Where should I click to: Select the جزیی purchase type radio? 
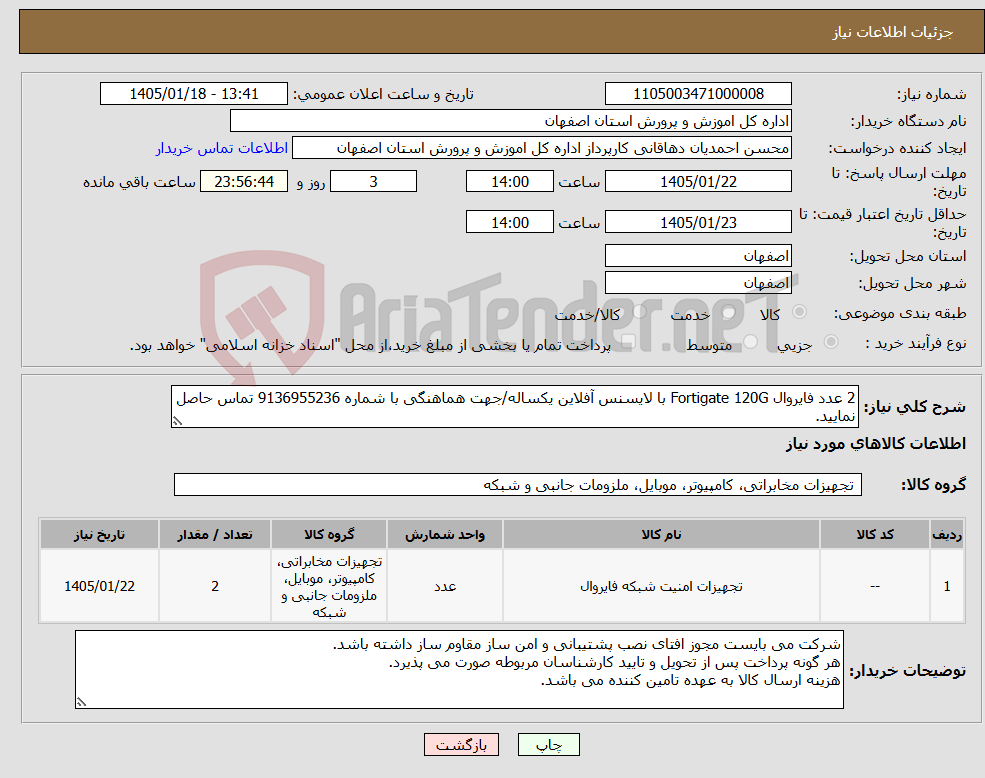pyautogui.click(x=830, y=341)
